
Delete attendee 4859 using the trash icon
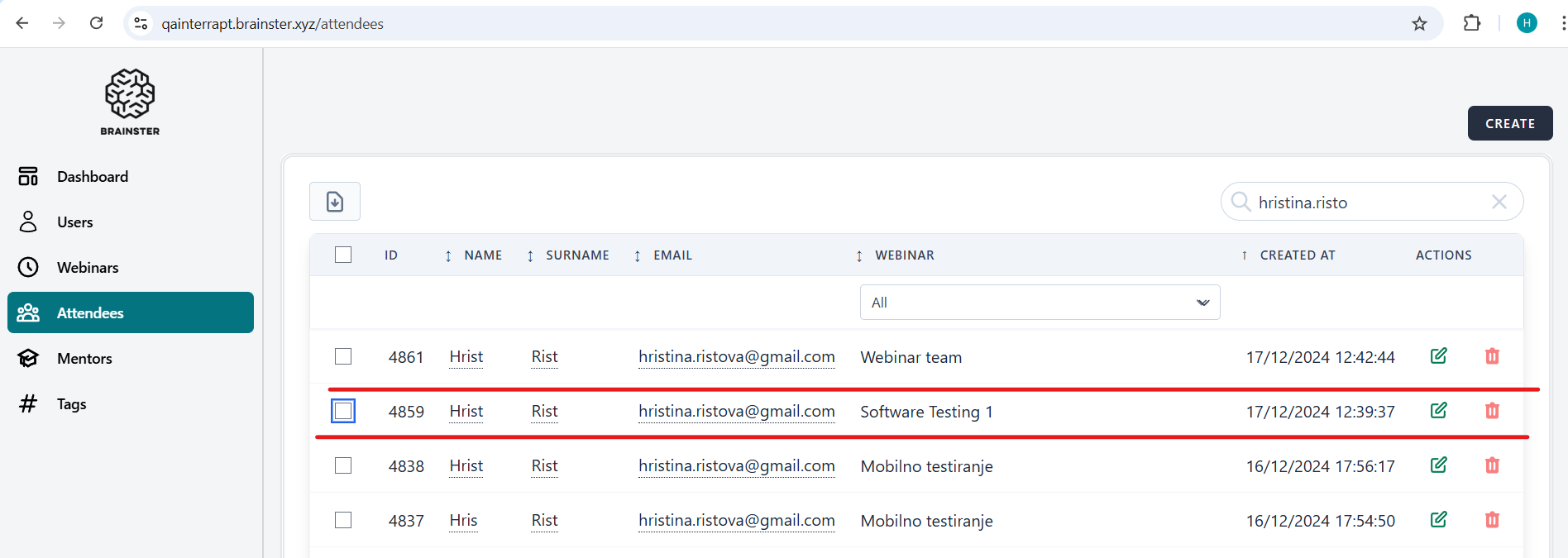click(x=1492, y=411)
